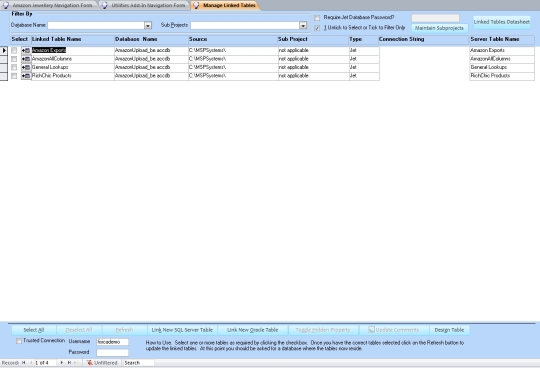The width and height of the screenshot is (540, 368).
Task: Click the record number box showing 1 of 4
Action: point(44,362)
